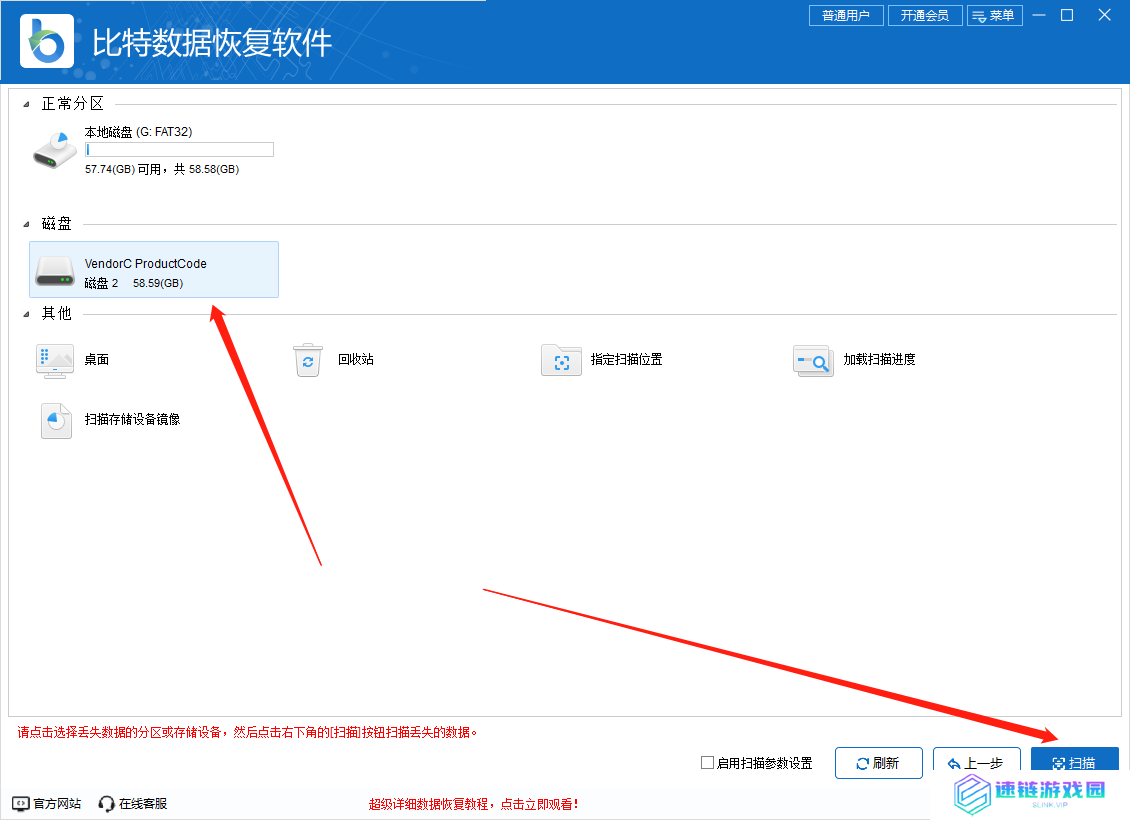Click the '桌面' label
Viewport: 1130px width, 820px height.
click(x=97, y=360)
